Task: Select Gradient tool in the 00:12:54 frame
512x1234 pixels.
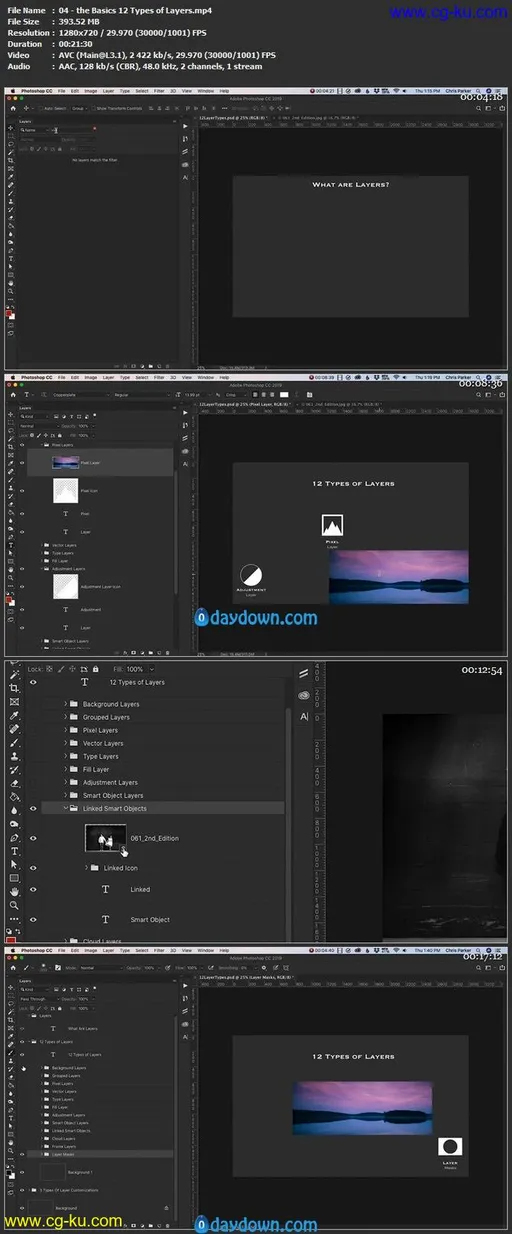Action: point(14,796)
